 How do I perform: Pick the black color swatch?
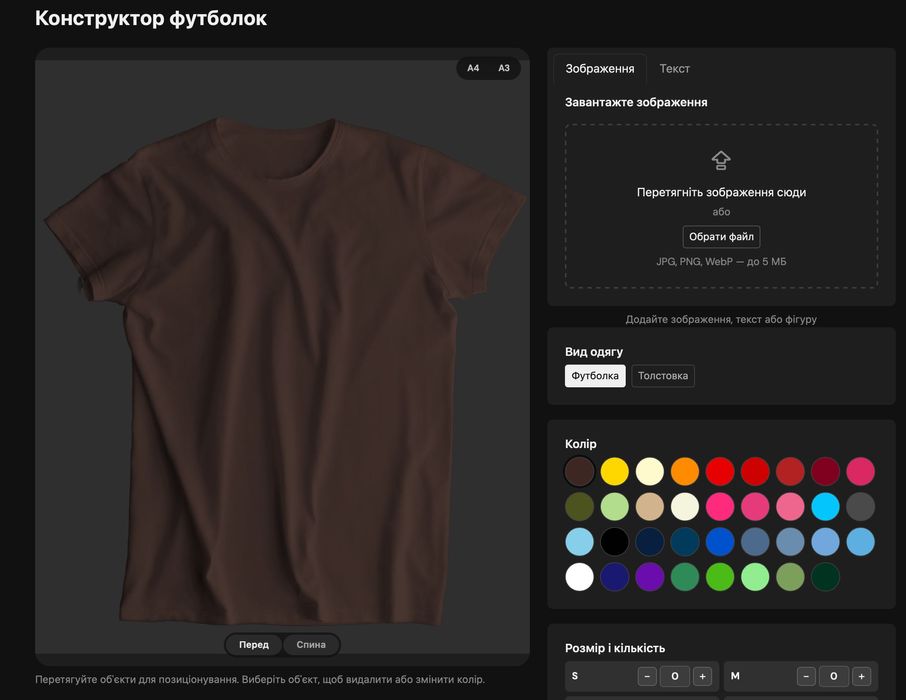coord(614,542)
